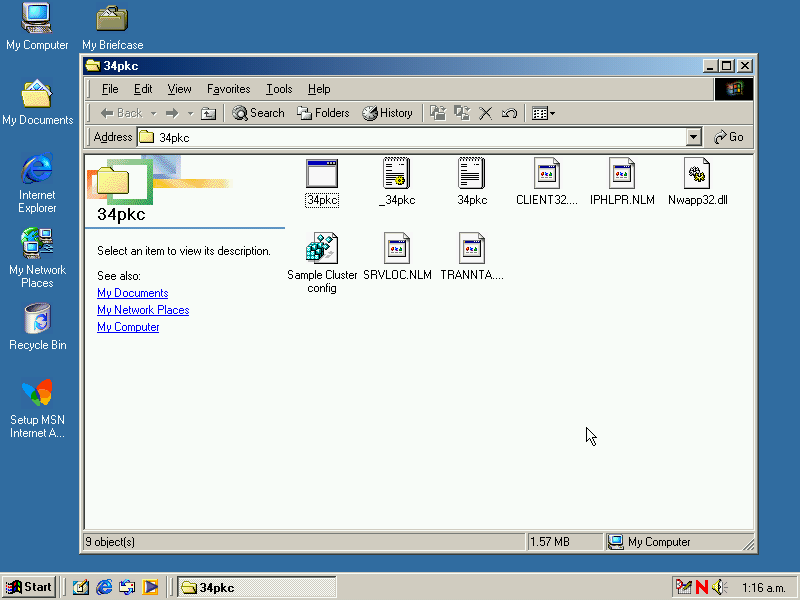Expand the Forward history dropdown arrow
The height and width of the screenshot is (600, 800).
click(190, 113)
